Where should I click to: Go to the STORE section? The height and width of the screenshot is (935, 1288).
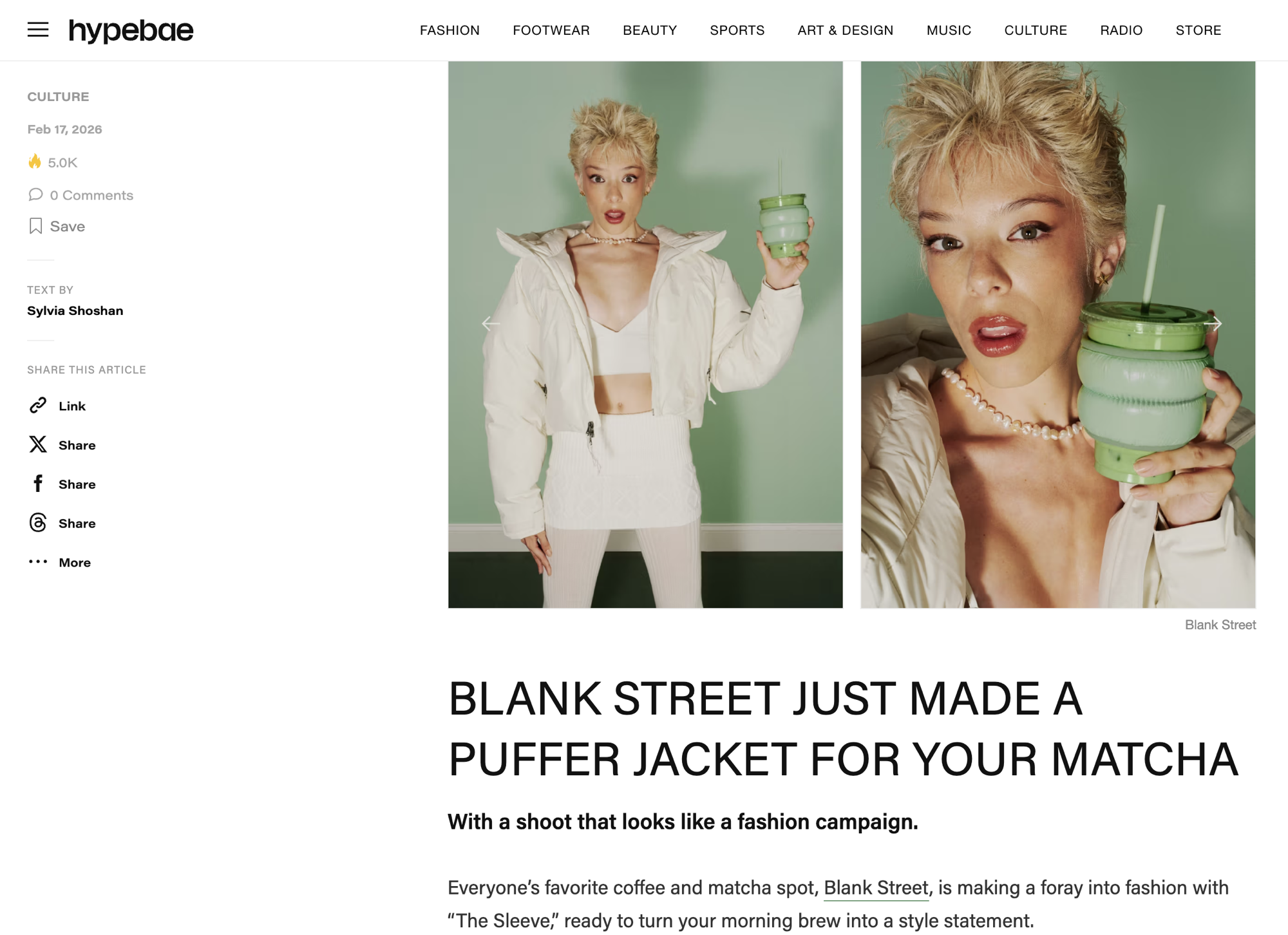pos(1198,30)
